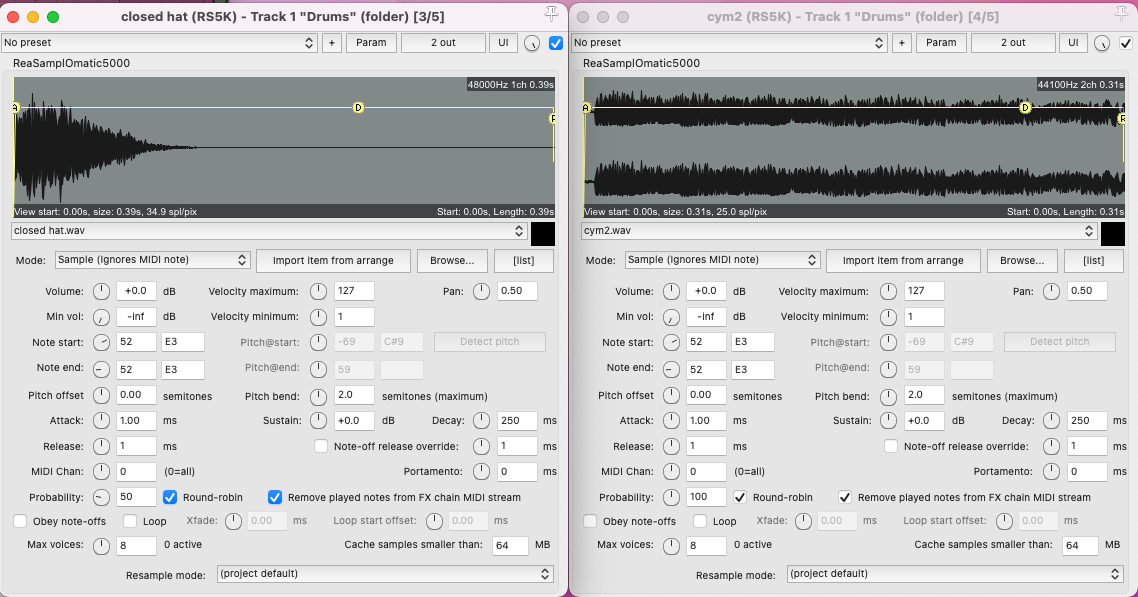Click the Probability knob in cym2 window
The image size is (1138, 597).
pyautogui.click(x=671, y=498)
